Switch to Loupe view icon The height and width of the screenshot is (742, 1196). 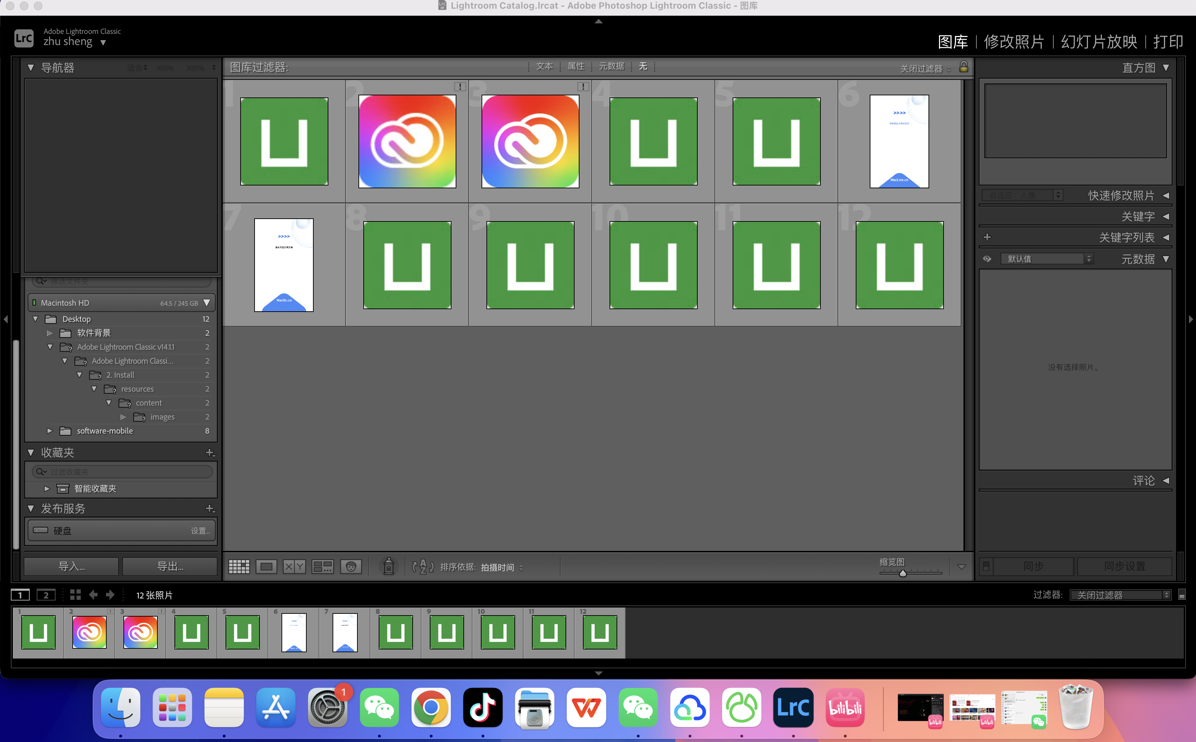[x=266, y=566]
